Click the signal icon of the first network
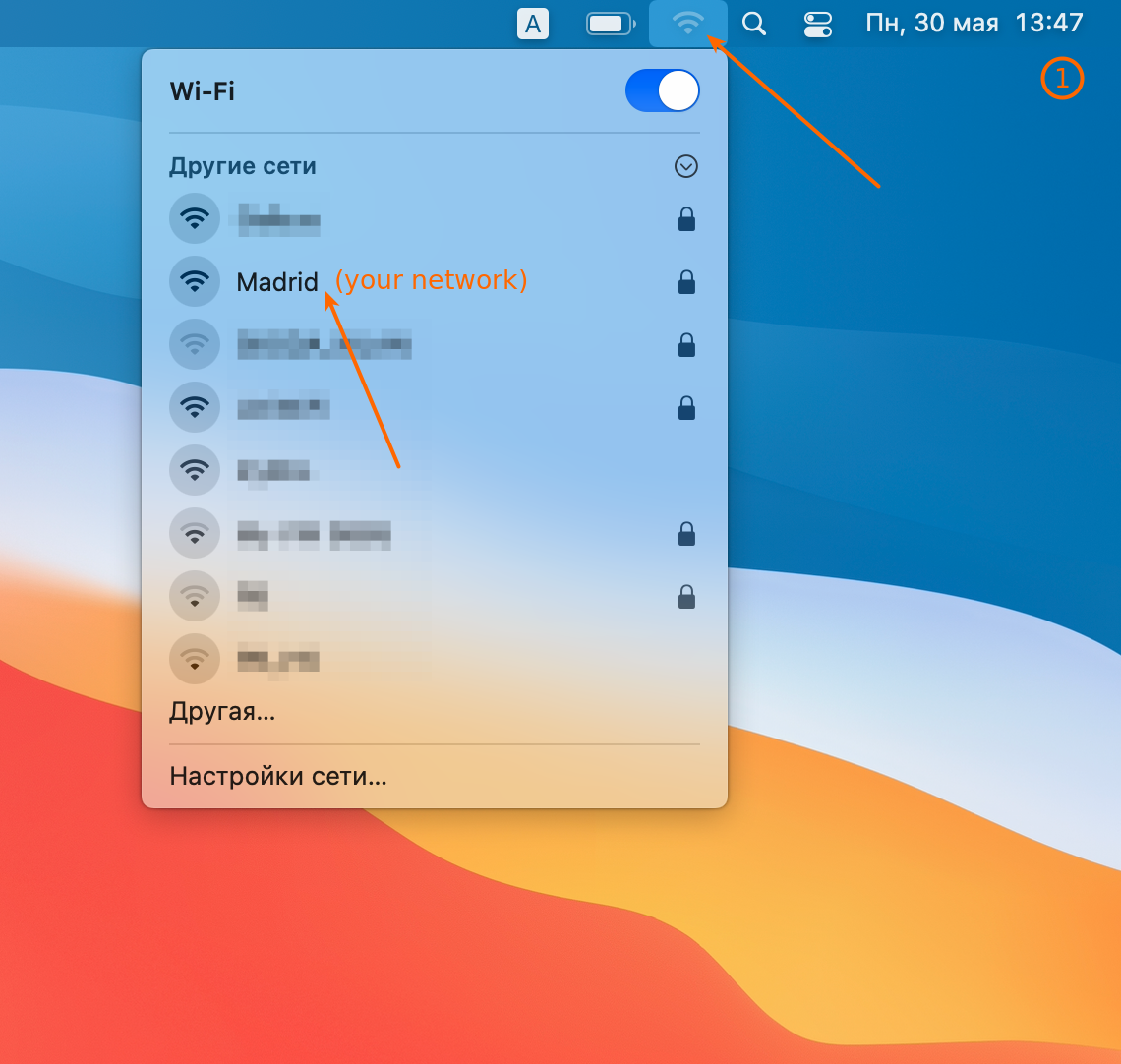 tap(196, 219)
